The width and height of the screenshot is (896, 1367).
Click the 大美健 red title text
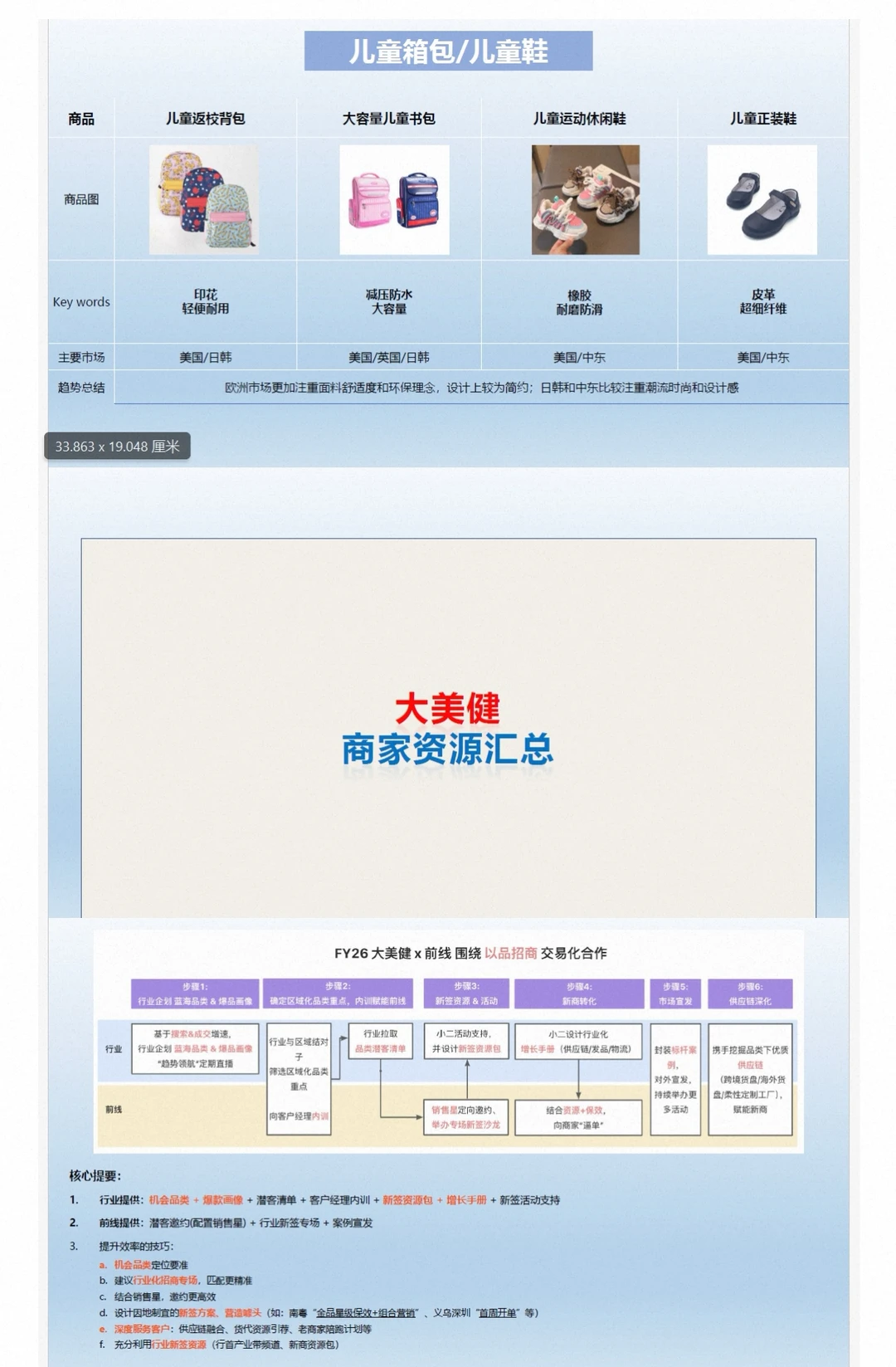click(x=448, y=708)
